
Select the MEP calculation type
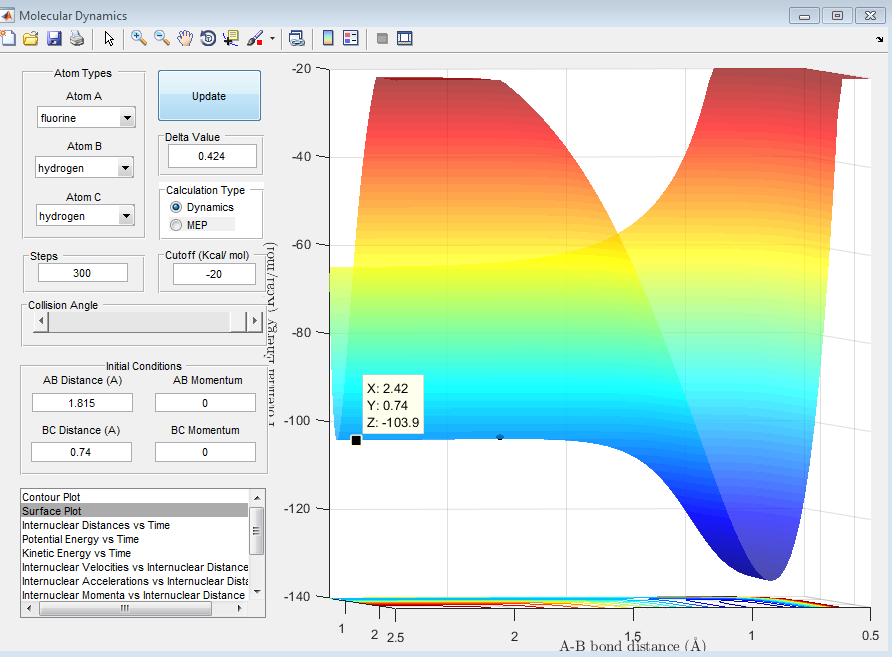point(176,225)
